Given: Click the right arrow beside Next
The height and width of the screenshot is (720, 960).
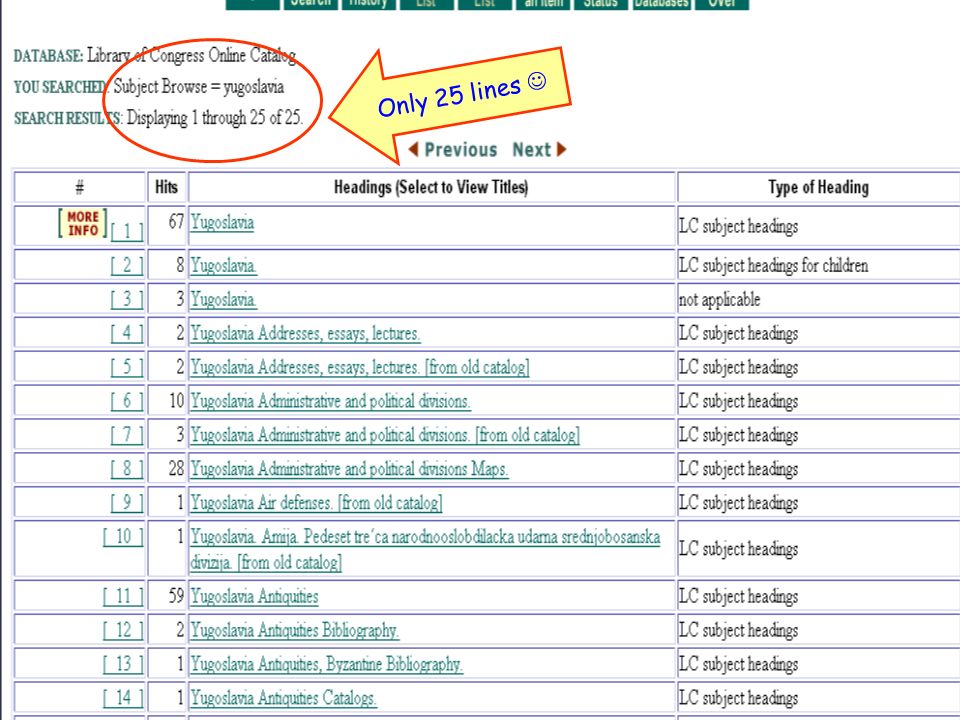Looking at the screenshot, I should coord(561,149).
